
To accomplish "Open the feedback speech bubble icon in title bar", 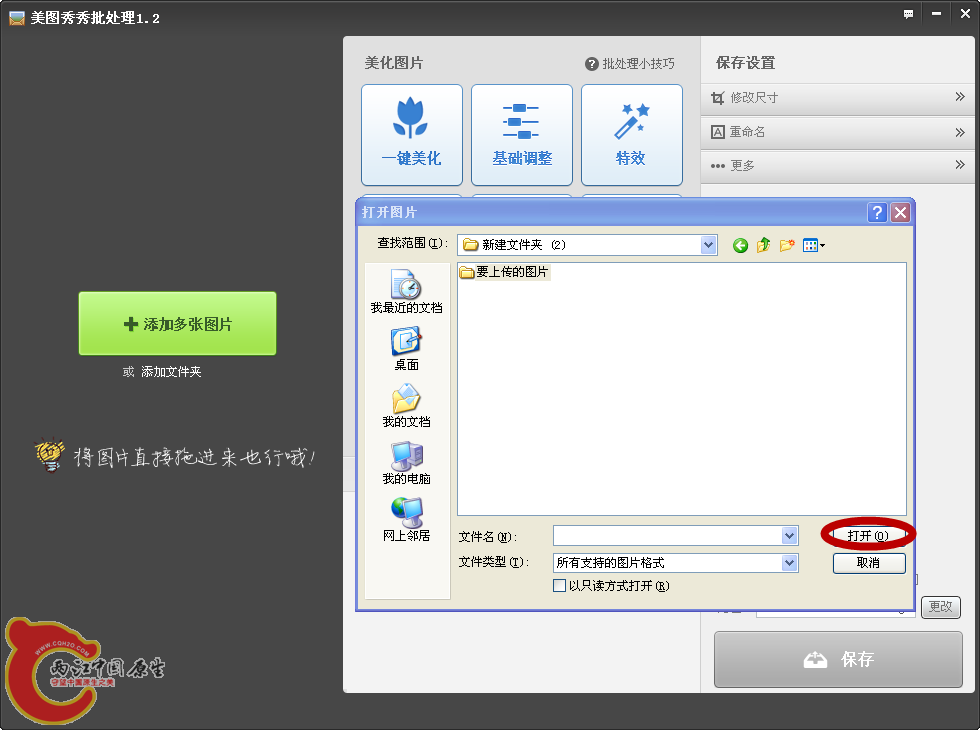I will coord(908,14).
